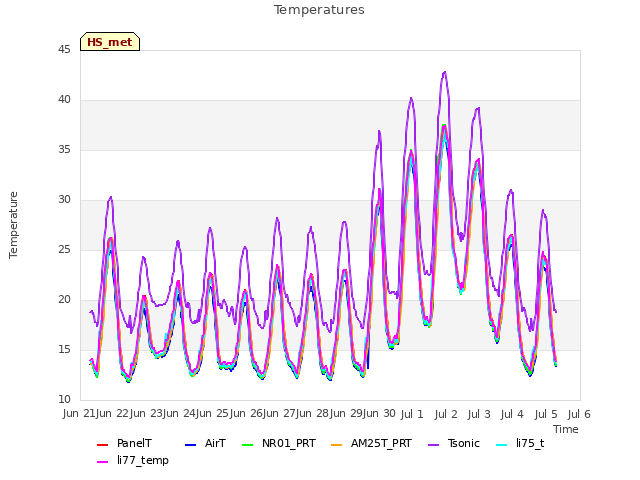Click the Jun 23 x-axis label

(x=146, y=414)
